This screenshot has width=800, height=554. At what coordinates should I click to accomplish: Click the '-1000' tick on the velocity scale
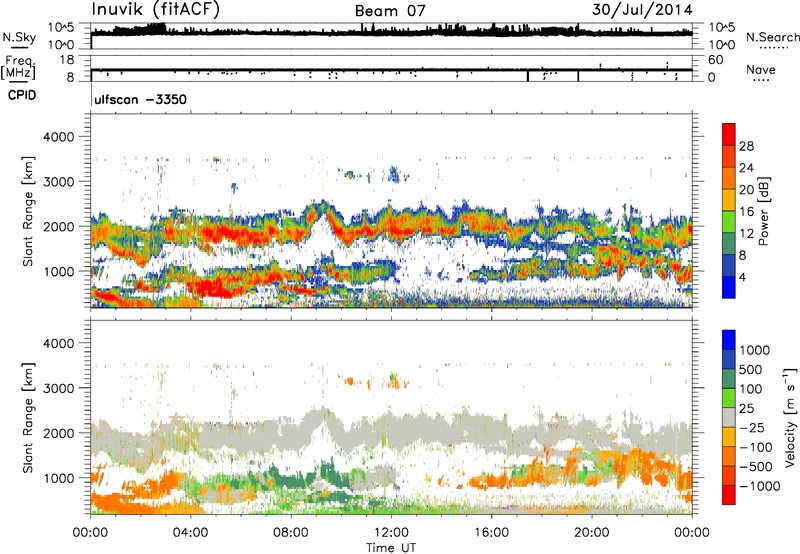click(x=760, y=486)
